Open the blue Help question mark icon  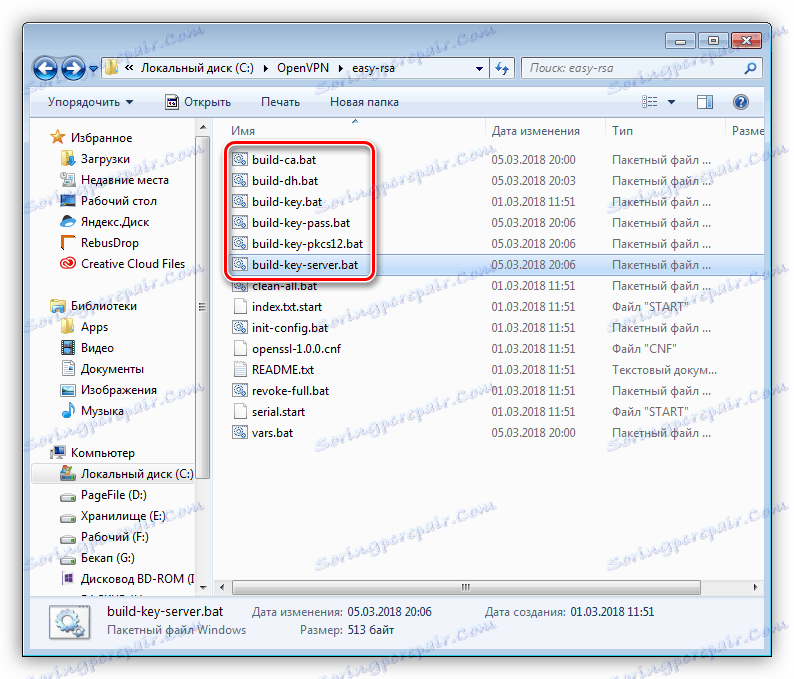(740, 102)
